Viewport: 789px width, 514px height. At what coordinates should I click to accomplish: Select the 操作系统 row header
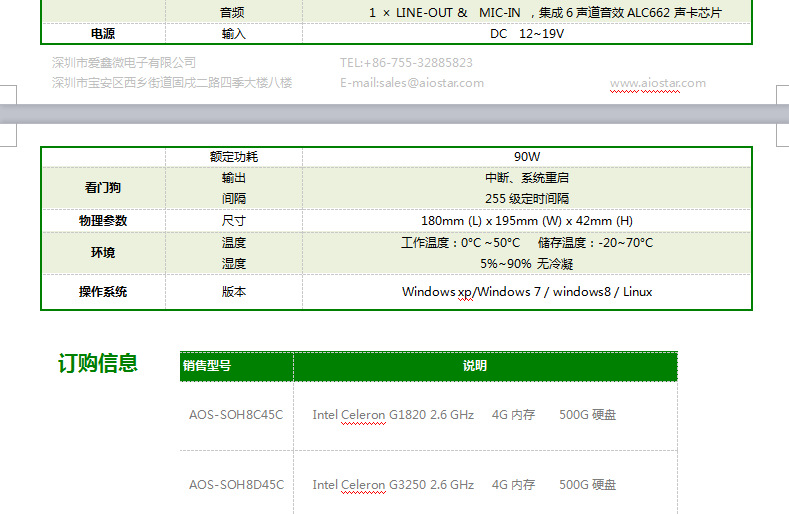103,291
